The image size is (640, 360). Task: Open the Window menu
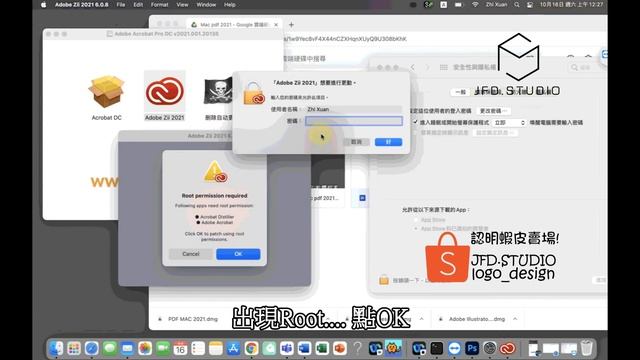pyautogui.click(x=206, y=5)
